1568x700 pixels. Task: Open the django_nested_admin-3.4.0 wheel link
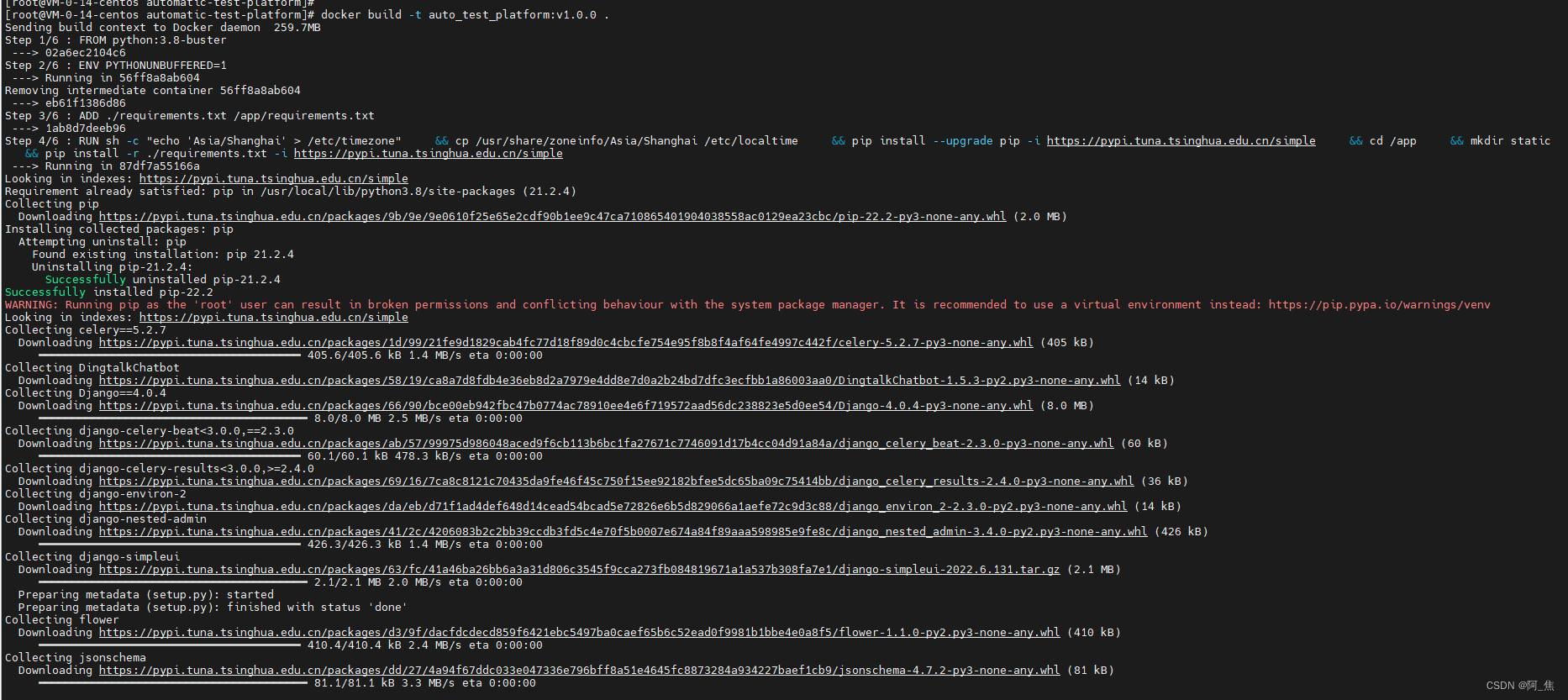click(623, 532)
